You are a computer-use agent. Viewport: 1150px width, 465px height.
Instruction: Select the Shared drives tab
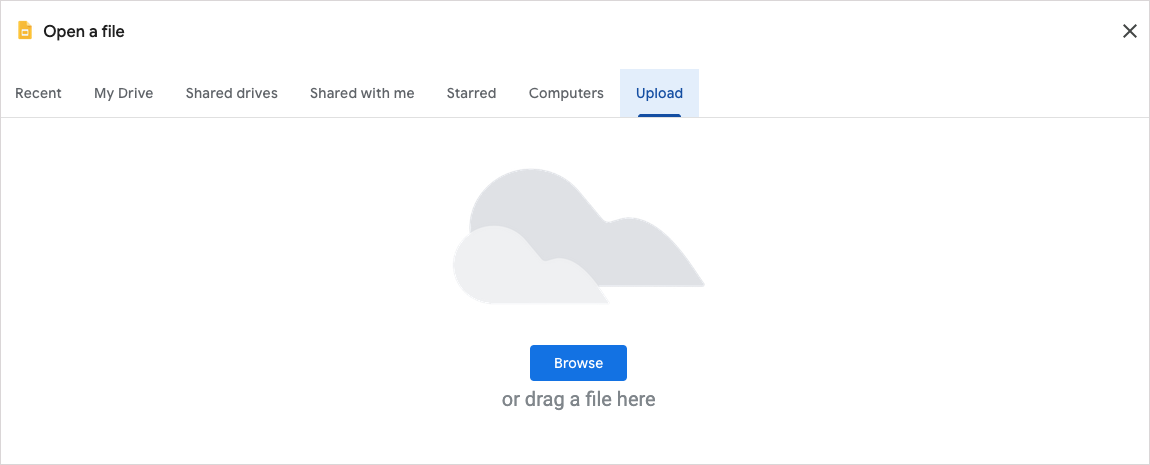(232, 93)
